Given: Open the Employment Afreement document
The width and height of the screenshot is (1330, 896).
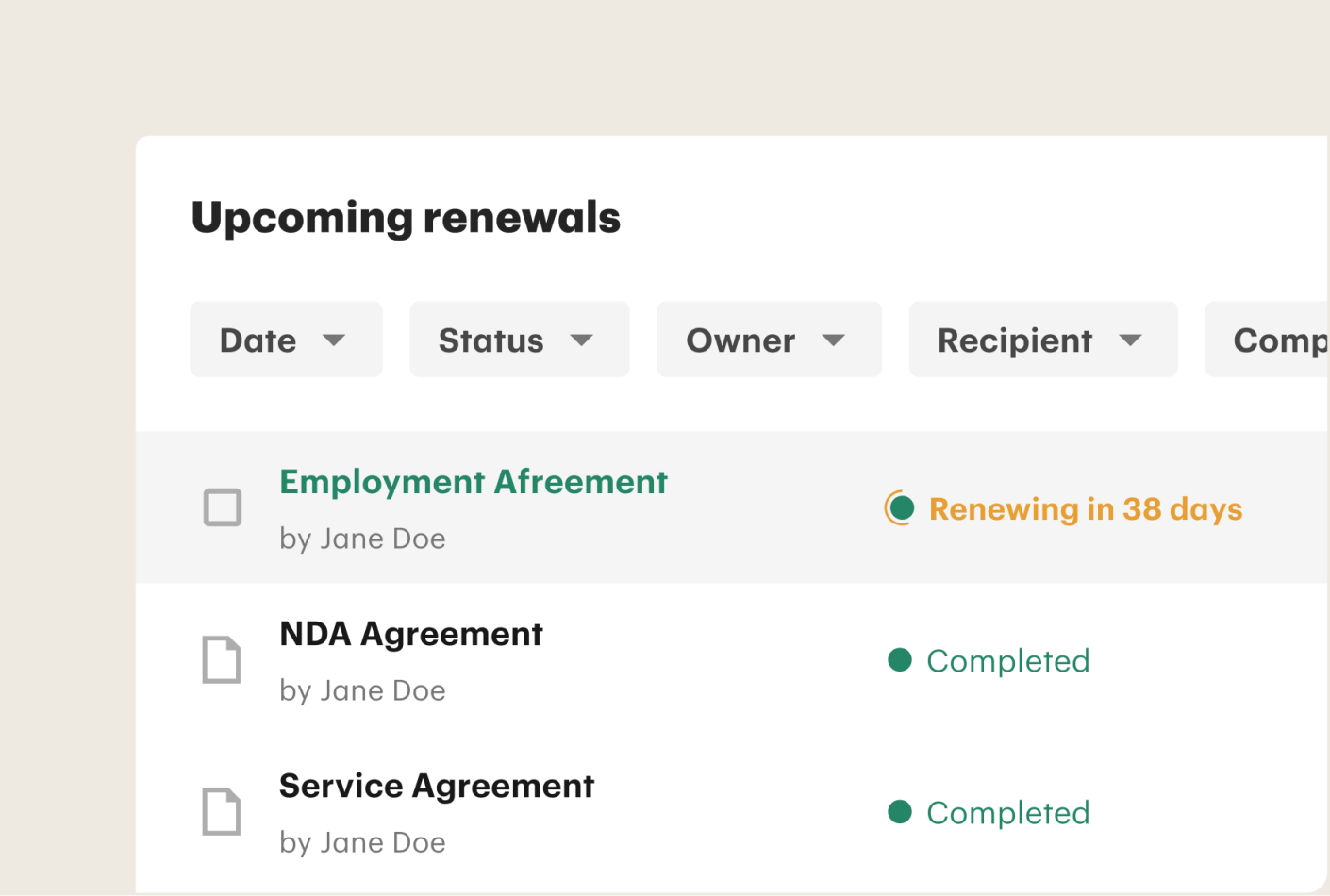Looking at the screenshot, I should point(473,482).
